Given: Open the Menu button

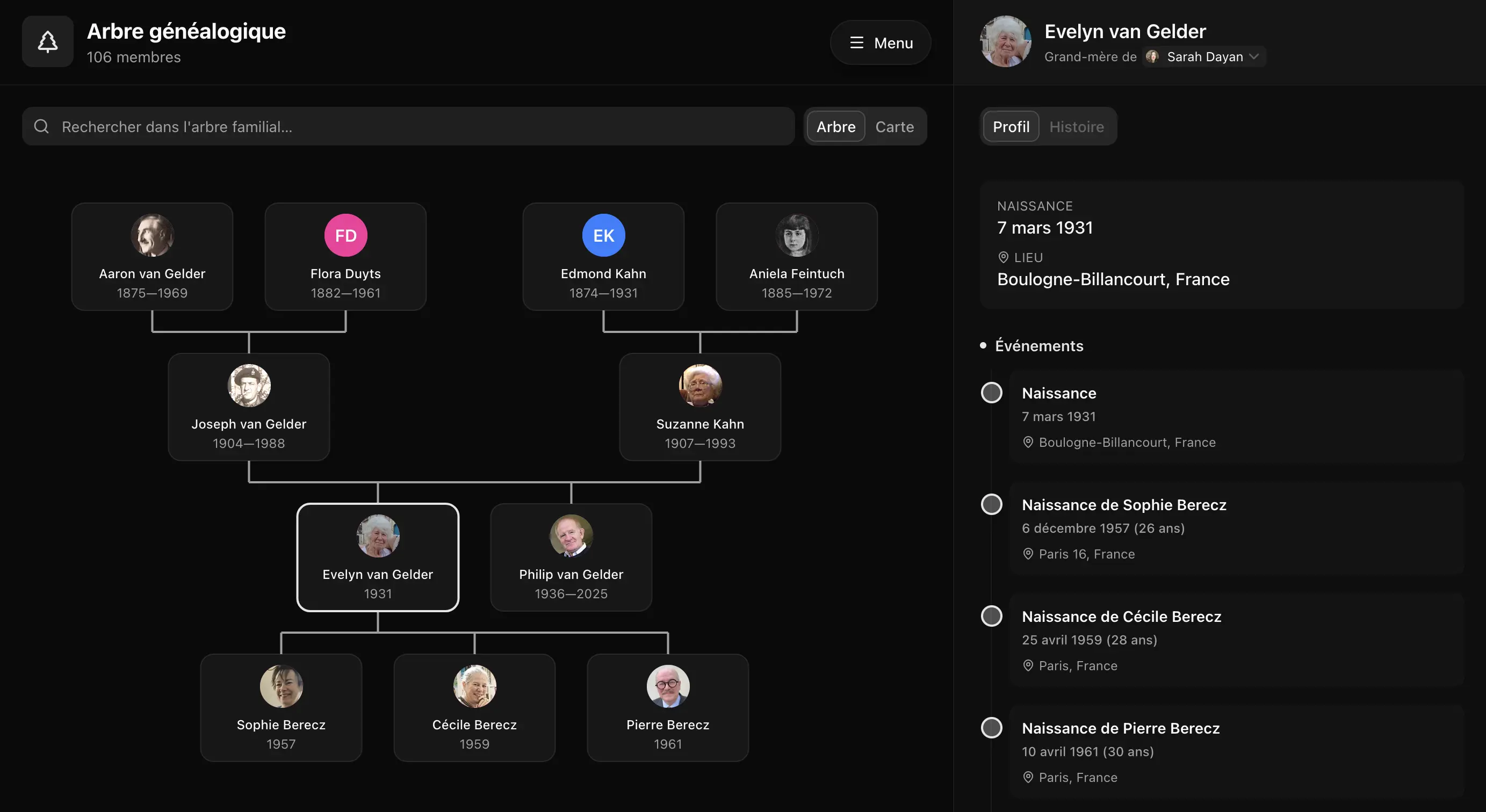Looking at the screenshot, I should pyautogui.click(x=881, y=42).
